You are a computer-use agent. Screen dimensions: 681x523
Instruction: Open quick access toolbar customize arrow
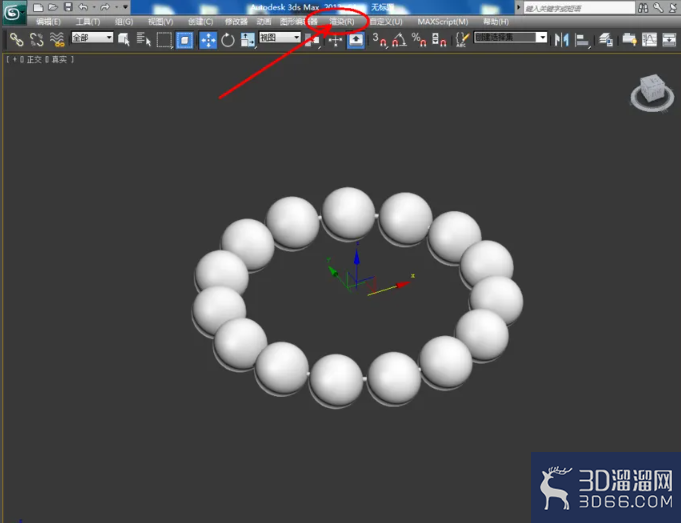point(126,7)
